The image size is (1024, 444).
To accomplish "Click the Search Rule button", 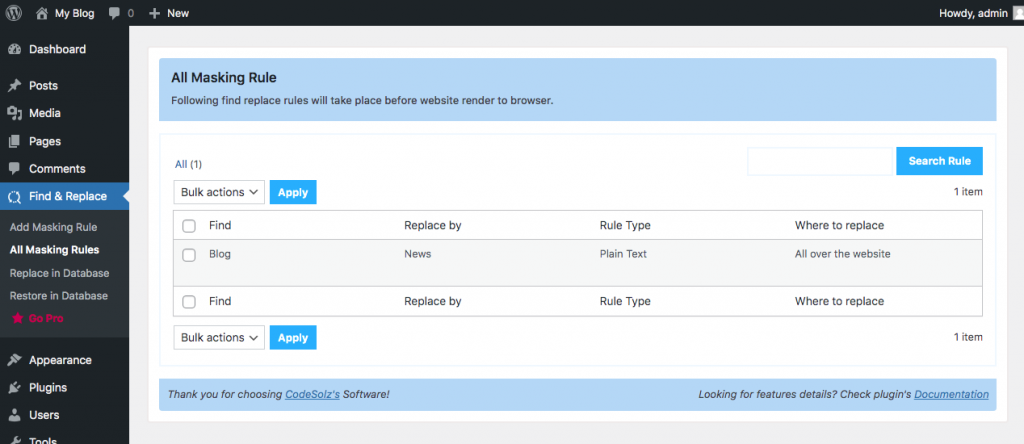I will coord(939,161).
